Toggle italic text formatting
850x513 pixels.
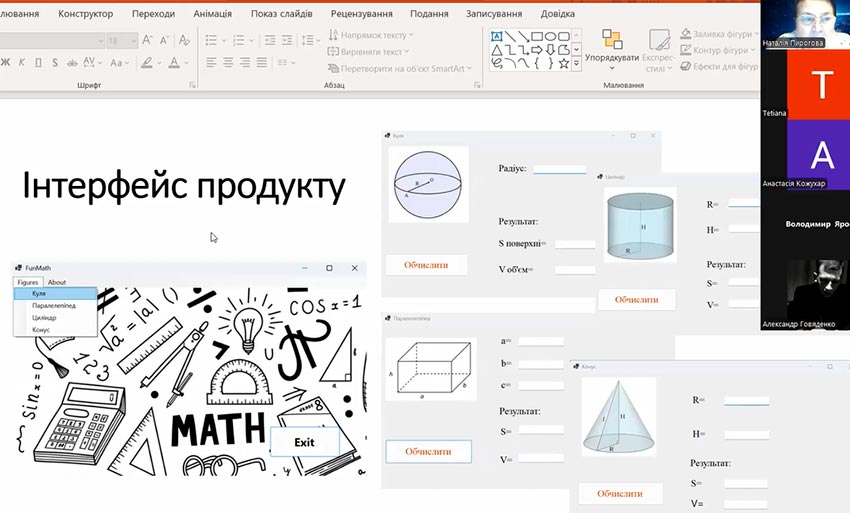[23, 62]
